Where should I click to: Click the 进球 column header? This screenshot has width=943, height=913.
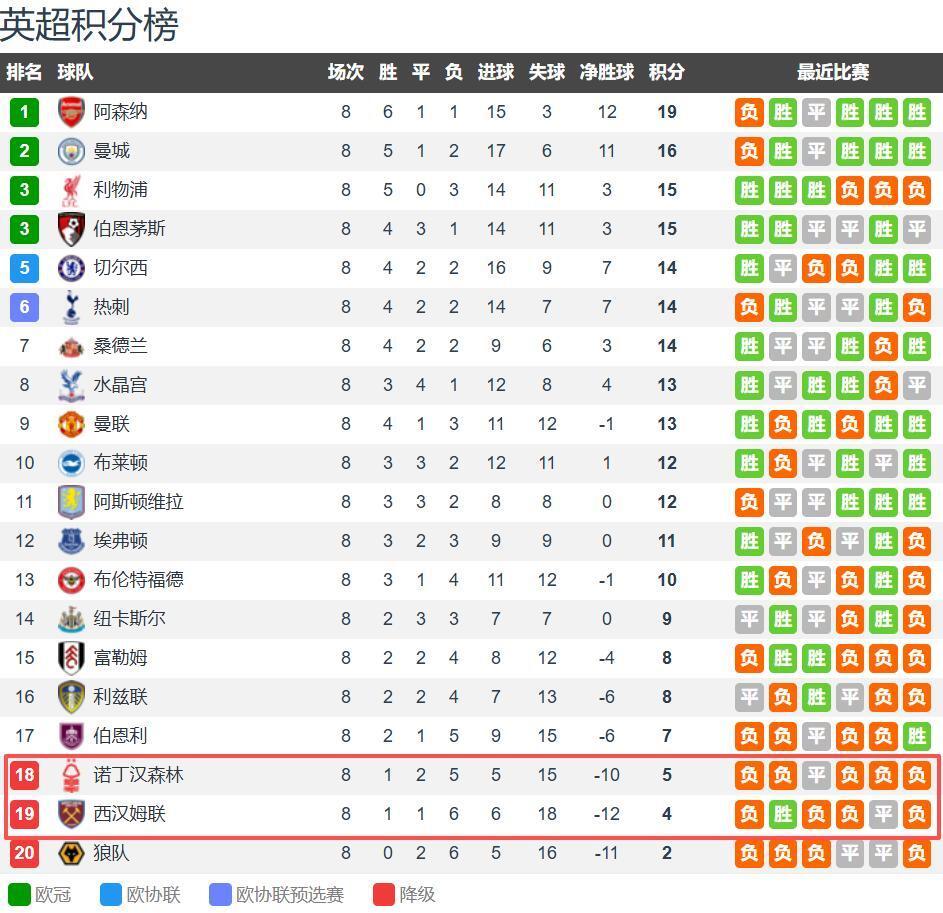pos(495,72)
